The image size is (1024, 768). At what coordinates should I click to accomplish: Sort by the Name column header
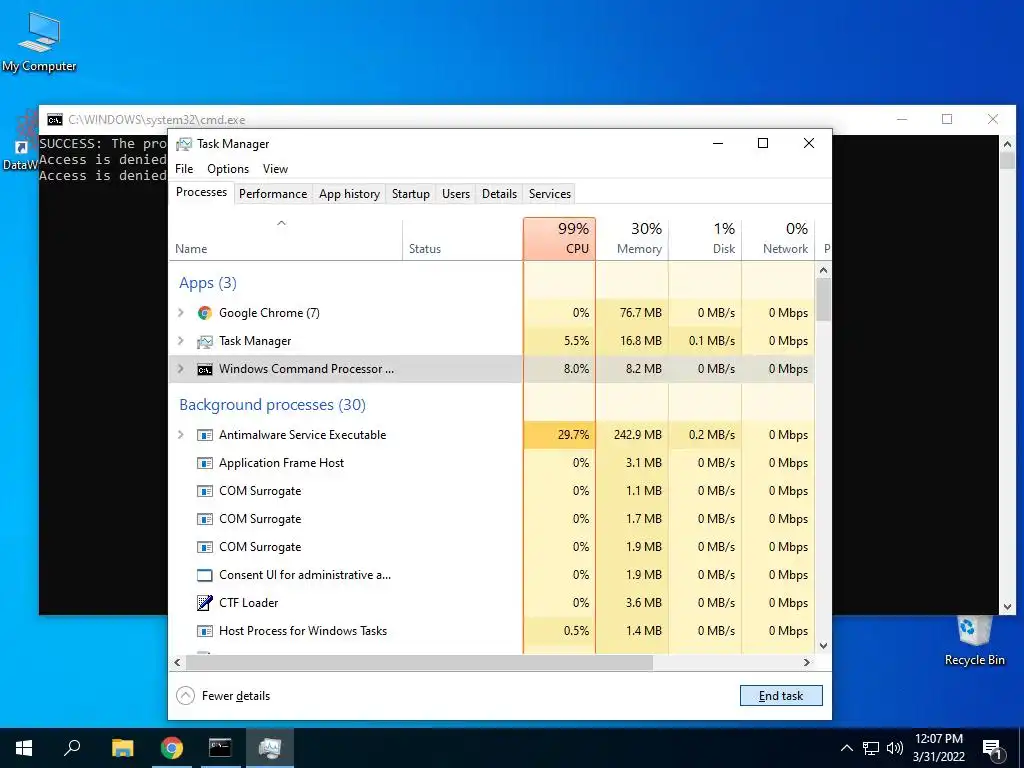click(285, 239)
